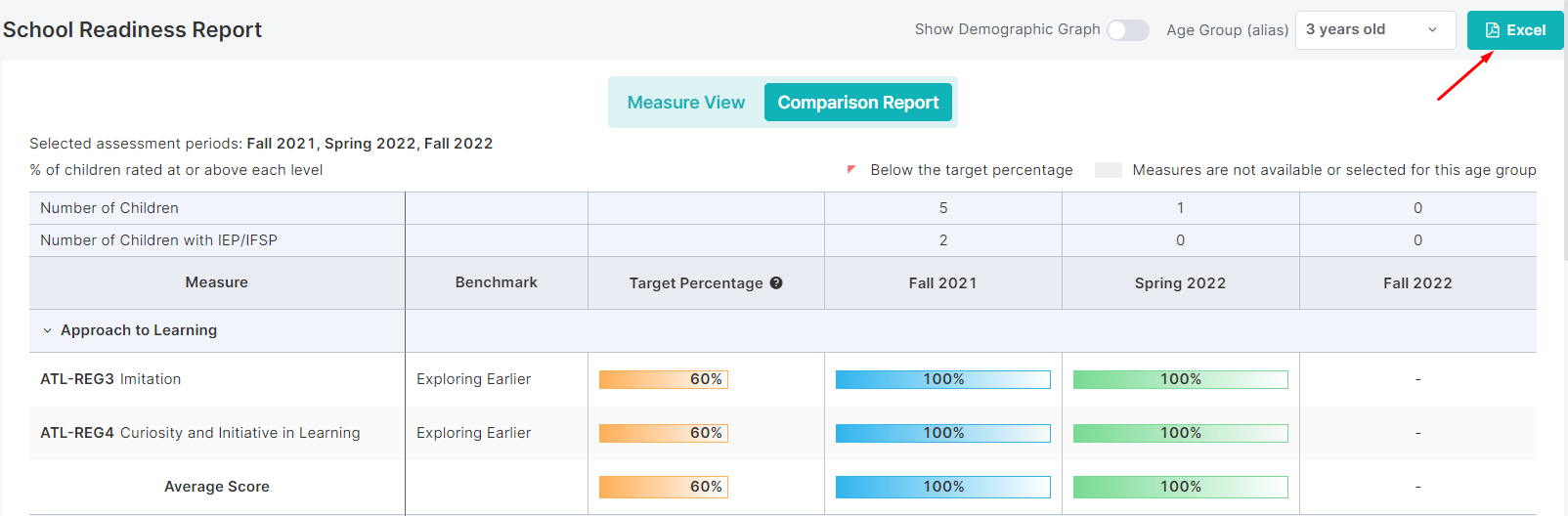Click the Fall 2022 column header
Viewport: 1568px width, 516px height.
[x=1416, y=283]
